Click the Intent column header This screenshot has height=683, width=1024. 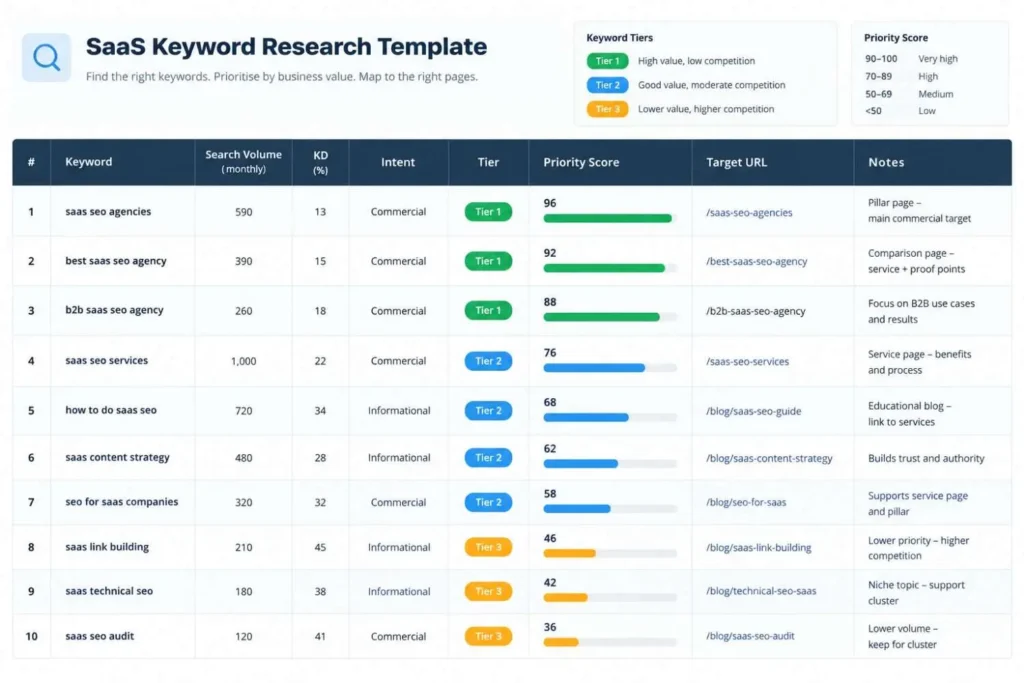pyautogui.click(x=398, y=162)
